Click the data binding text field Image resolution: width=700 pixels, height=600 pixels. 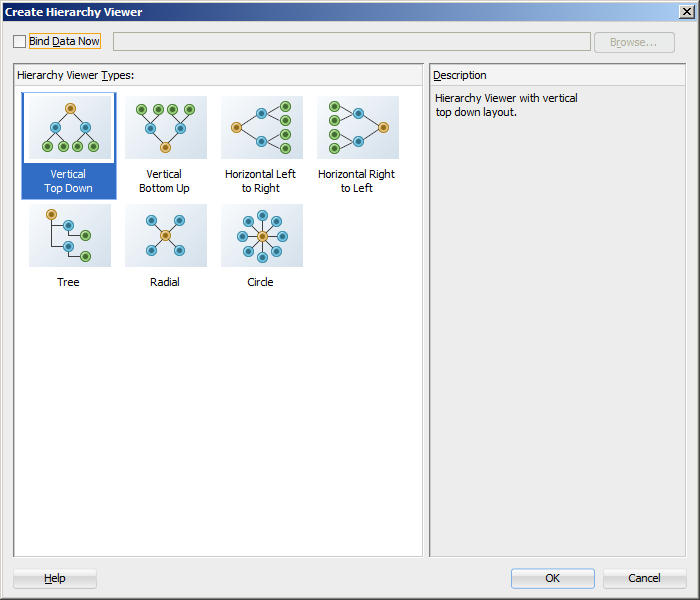(x=351, y=42)
